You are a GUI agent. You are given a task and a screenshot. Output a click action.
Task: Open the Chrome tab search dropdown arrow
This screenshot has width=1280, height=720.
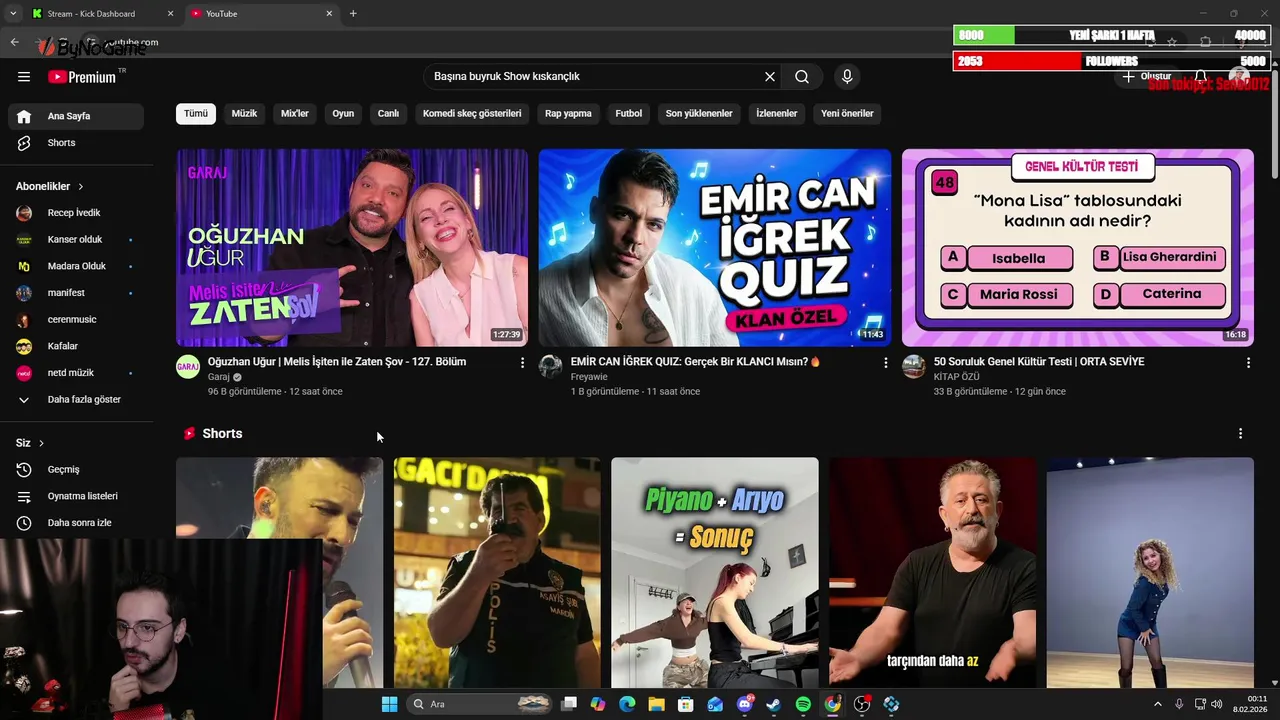12,14
